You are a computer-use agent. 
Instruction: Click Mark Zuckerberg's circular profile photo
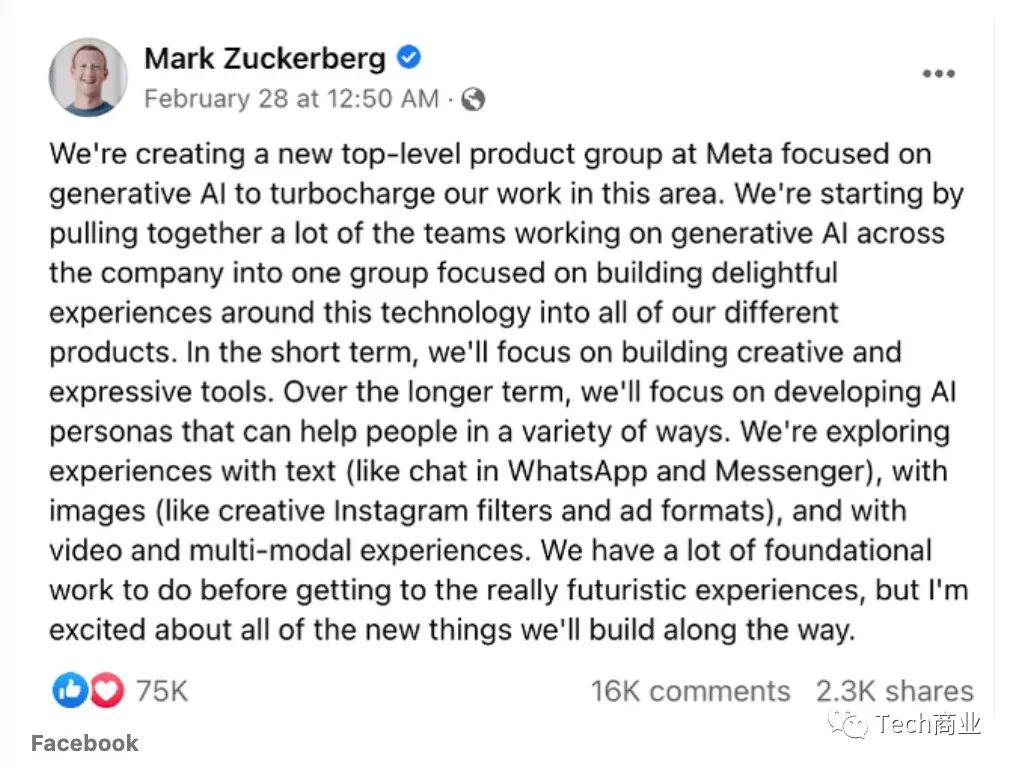pos(87,76)
